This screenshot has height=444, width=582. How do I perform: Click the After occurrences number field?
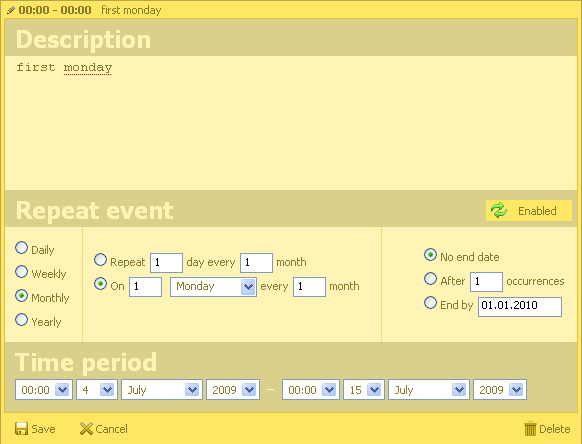[486, 282]
